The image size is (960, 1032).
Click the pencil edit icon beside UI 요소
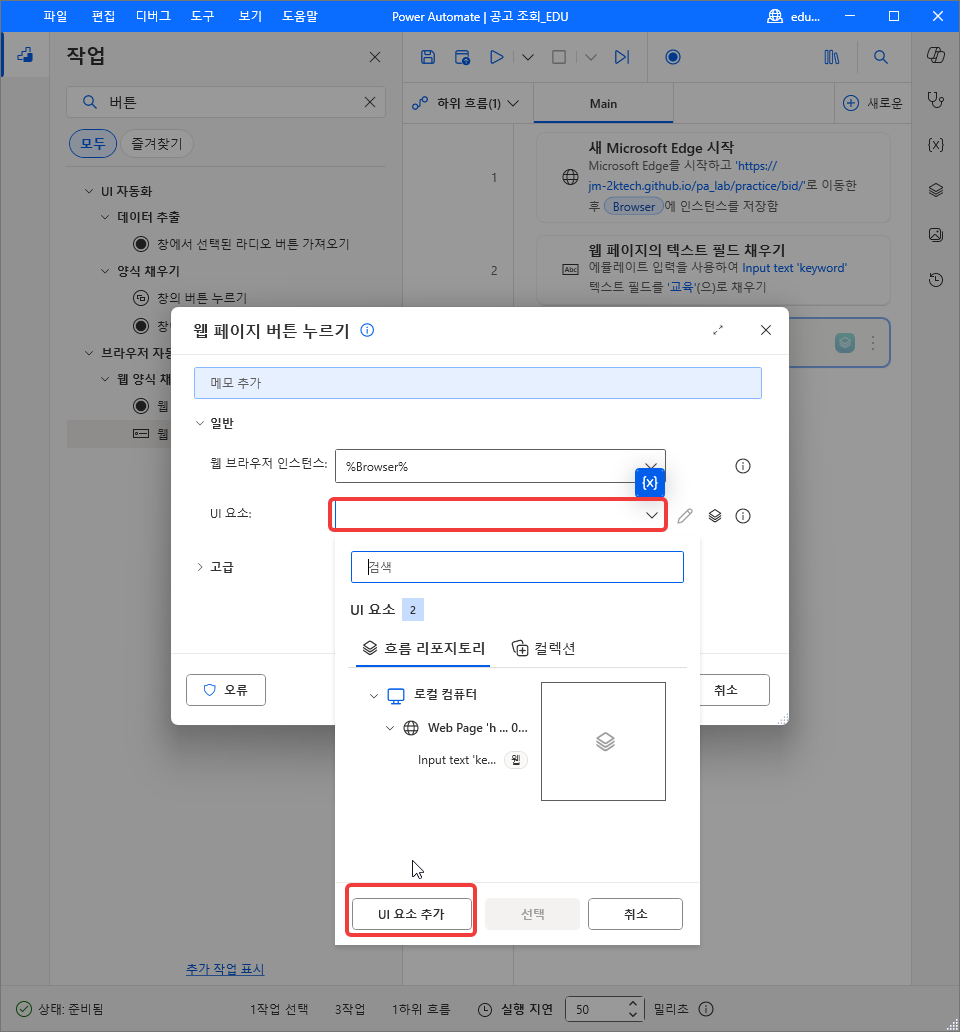tap(685, 515)
